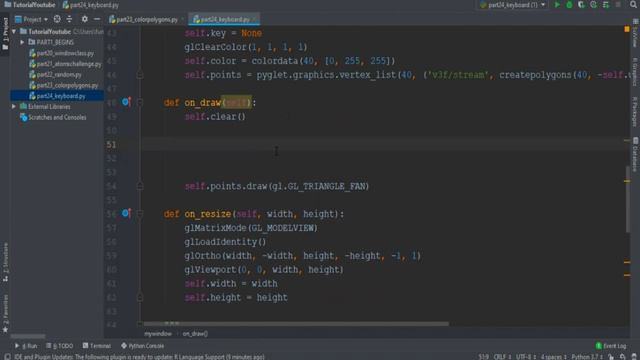Viewport: 640px width, 360px height.
Task: Start debugging with the green bug icon
Action: coord(569,5)
